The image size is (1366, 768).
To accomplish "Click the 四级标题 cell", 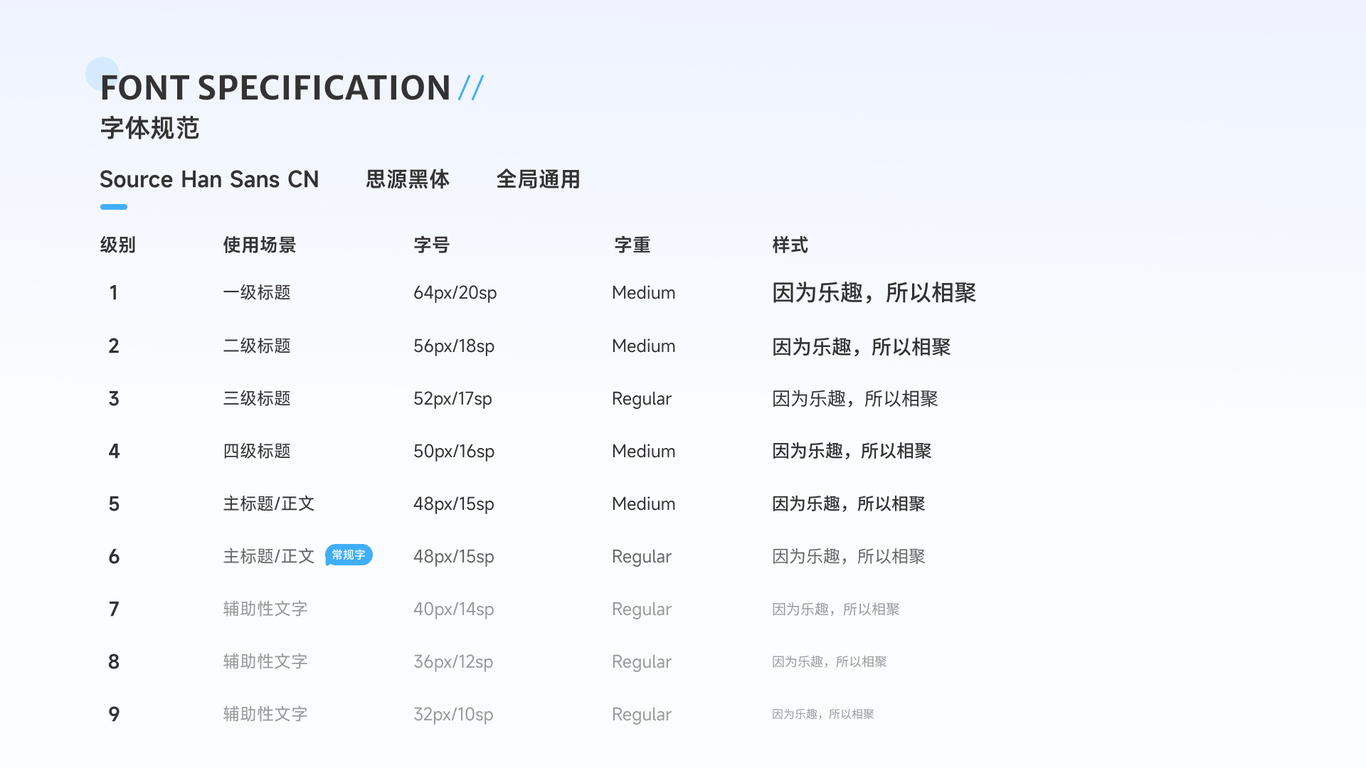I will point(257,451).
